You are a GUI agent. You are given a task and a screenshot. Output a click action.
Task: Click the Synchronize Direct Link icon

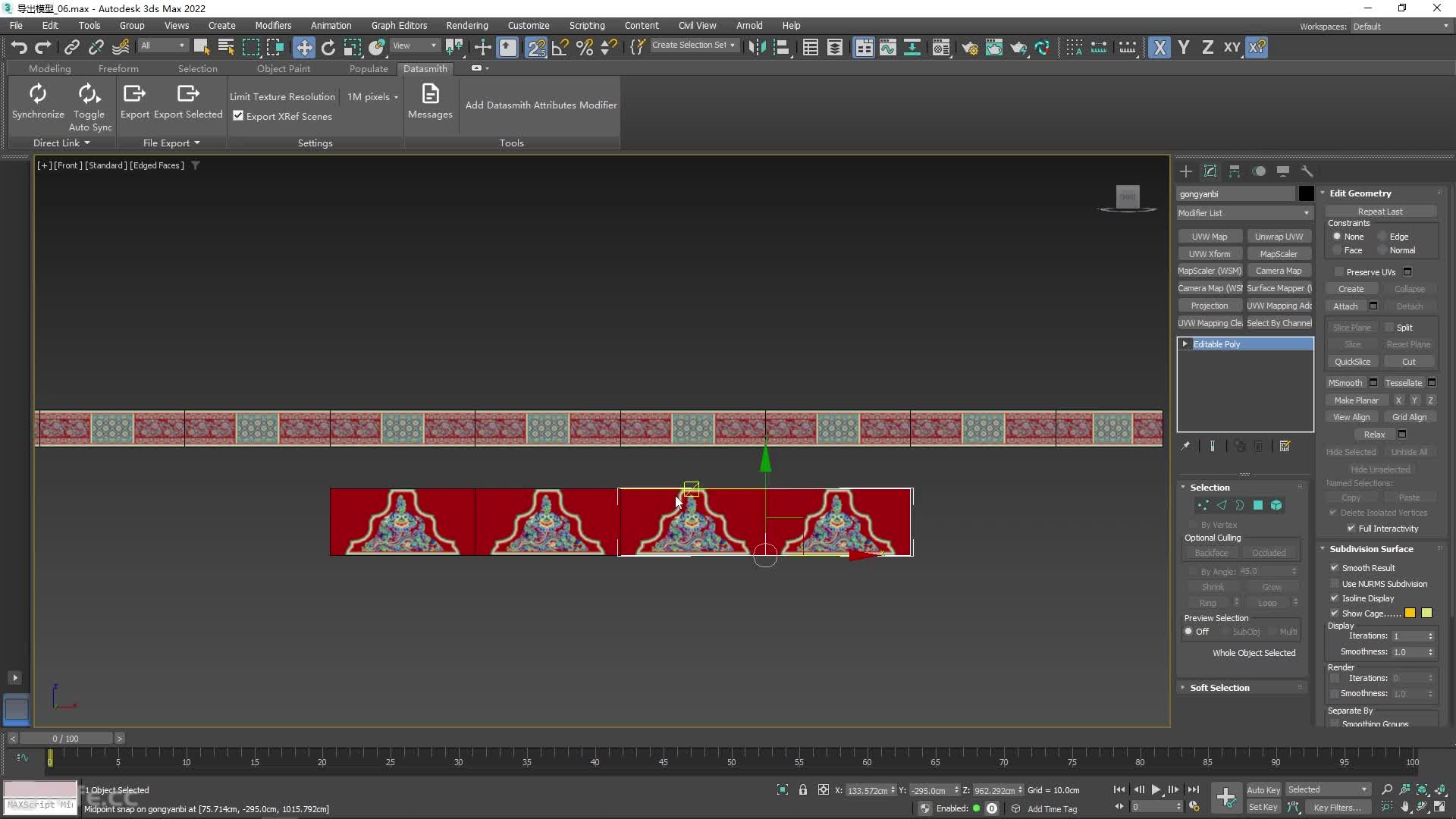[38, 94]
